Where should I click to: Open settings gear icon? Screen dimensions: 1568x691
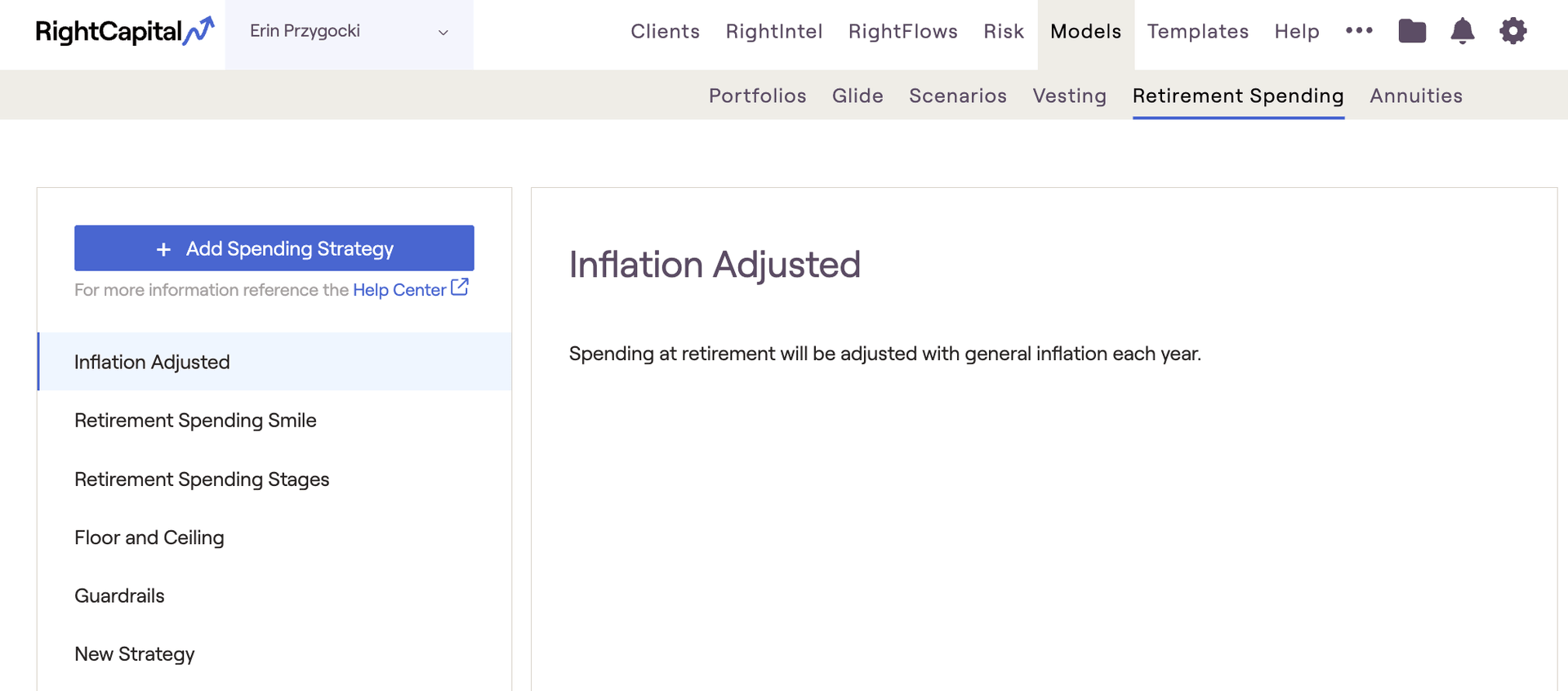[x=1512, y=32]
